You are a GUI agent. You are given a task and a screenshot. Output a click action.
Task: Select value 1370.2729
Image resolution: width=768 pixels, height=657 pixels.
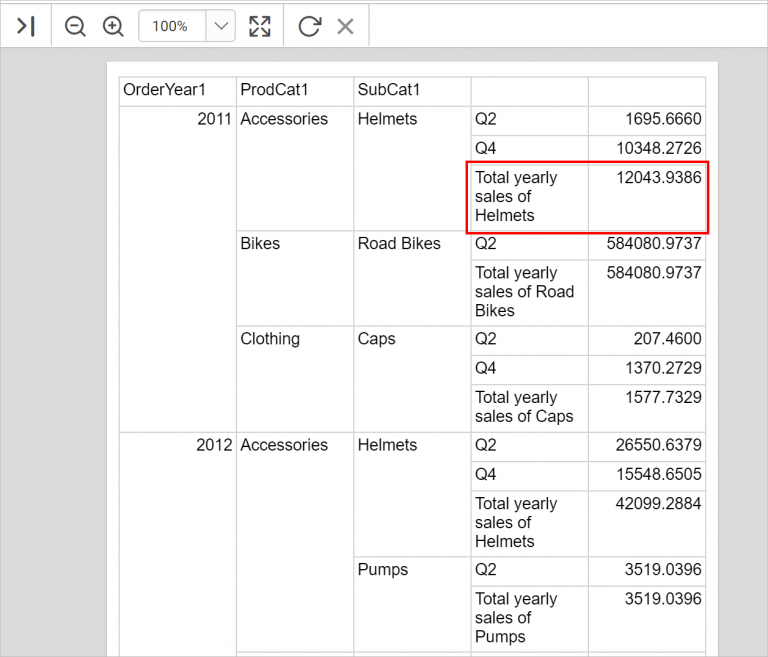647,369
